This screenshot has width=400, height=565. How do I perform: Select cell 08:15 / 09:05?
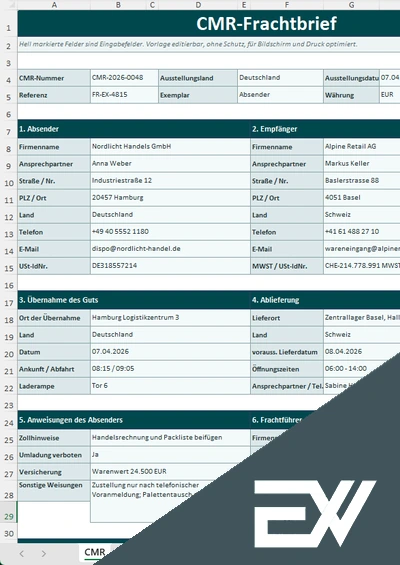tap(170, 369)
